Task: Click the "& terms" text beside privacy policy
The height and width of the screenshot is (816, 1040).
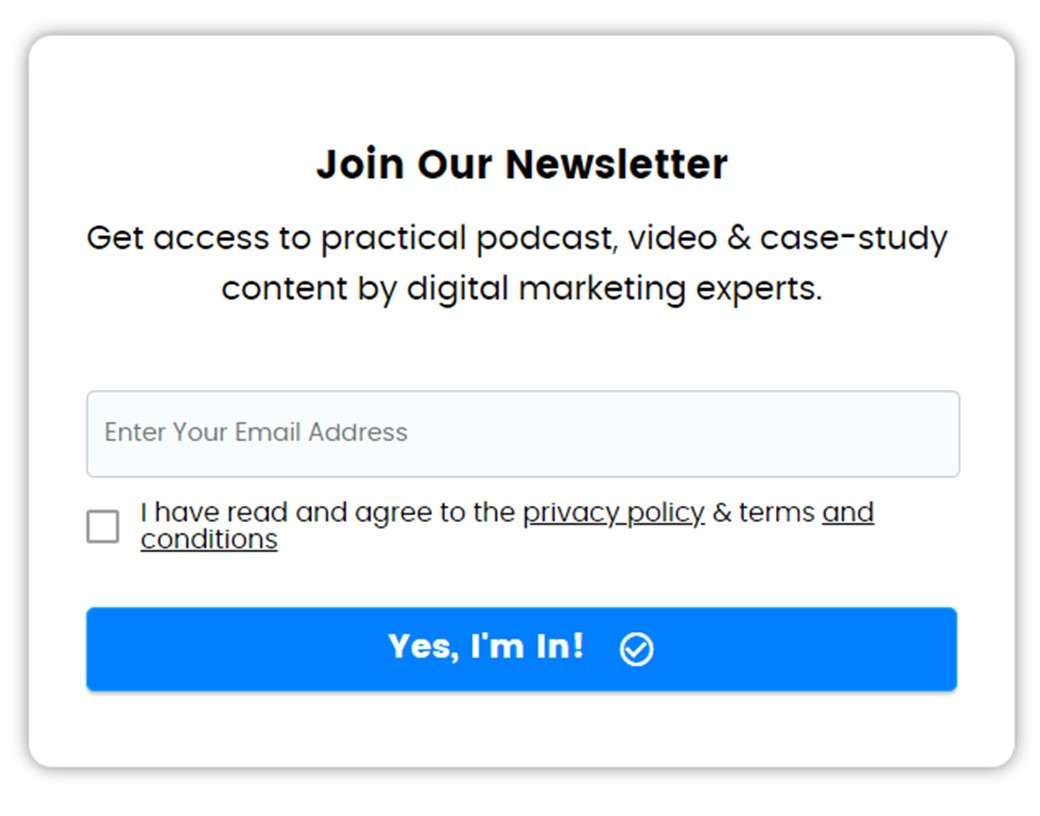Action: pyautogui.click(x=763, y=513)
